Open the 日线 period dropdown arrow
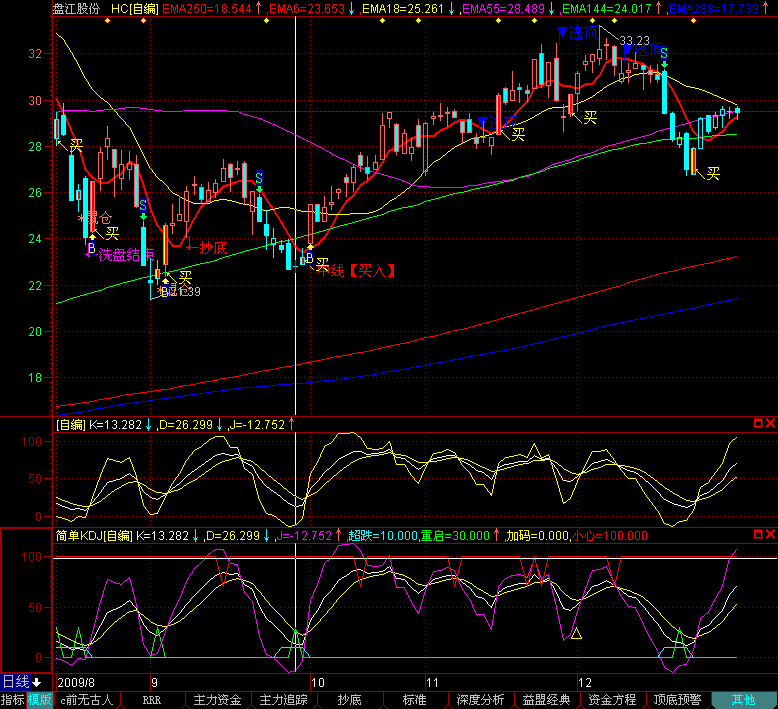 (37, 682)
